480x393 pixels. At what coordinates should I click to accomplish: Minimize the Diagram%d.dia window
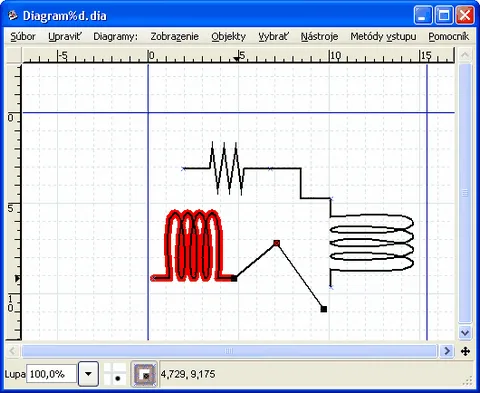point(423,15)
